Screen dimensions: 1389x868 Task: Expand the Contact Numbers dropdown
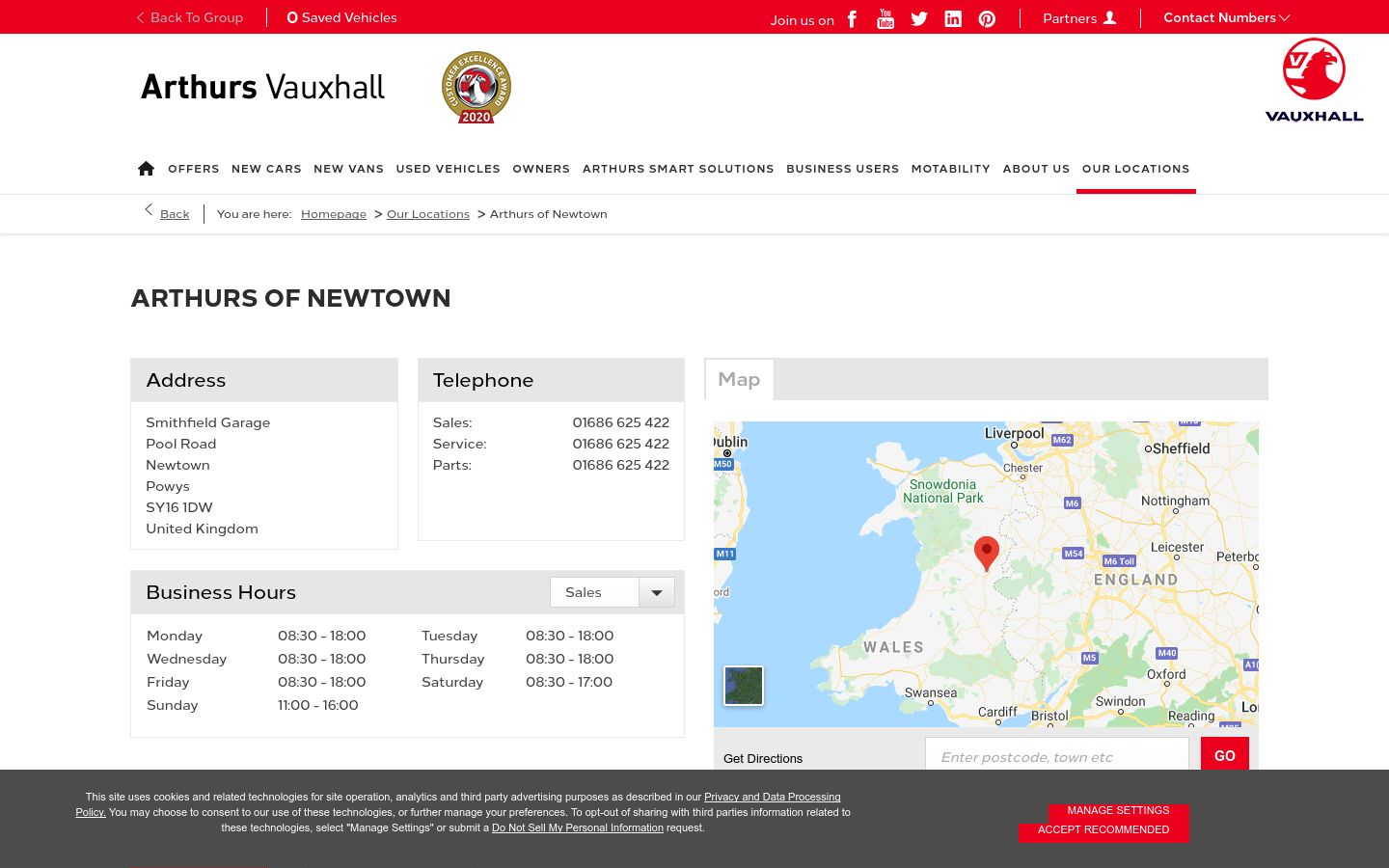(1226, 17)
